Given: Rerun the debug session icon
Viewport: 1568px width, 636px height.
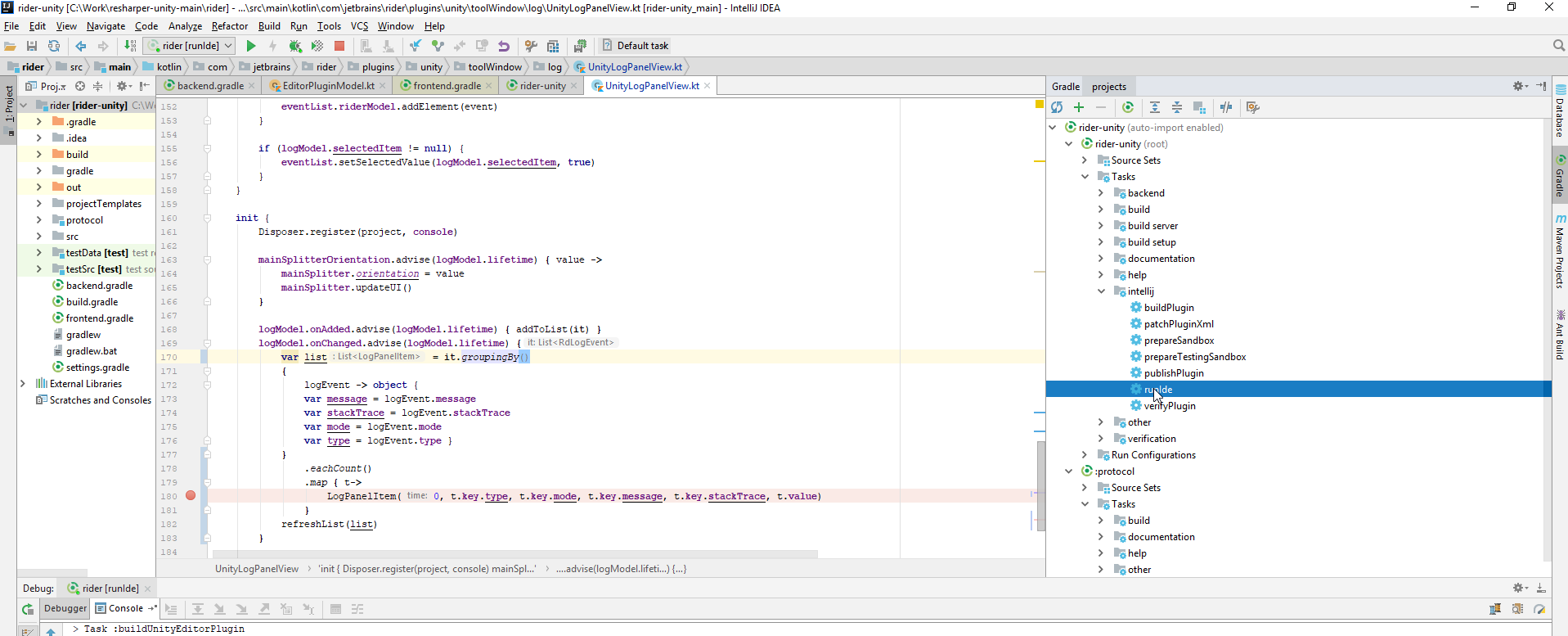Looking at the screenshot, I should 28,609.
